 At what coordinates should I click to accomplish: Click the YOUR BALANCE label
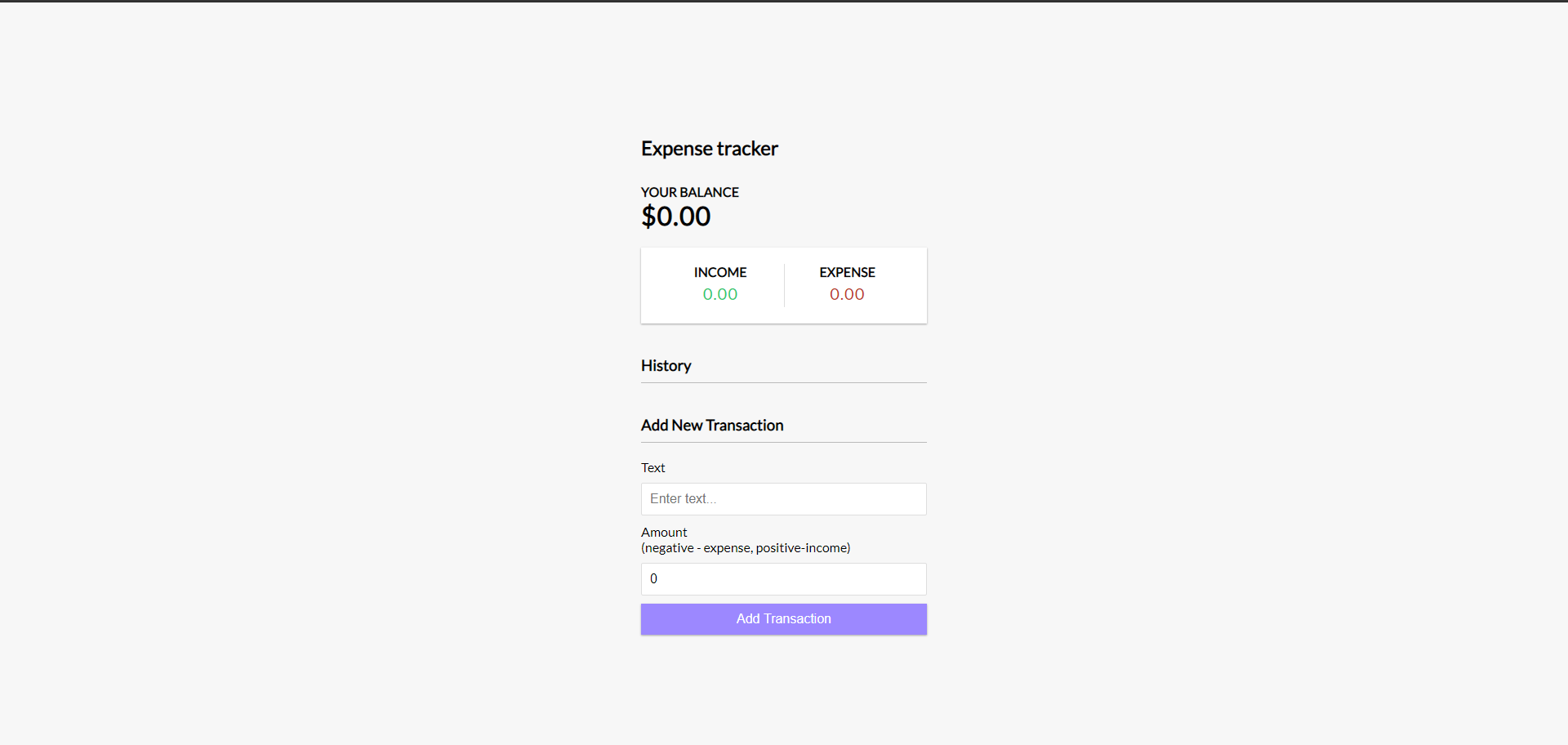[x=689, y=193]
